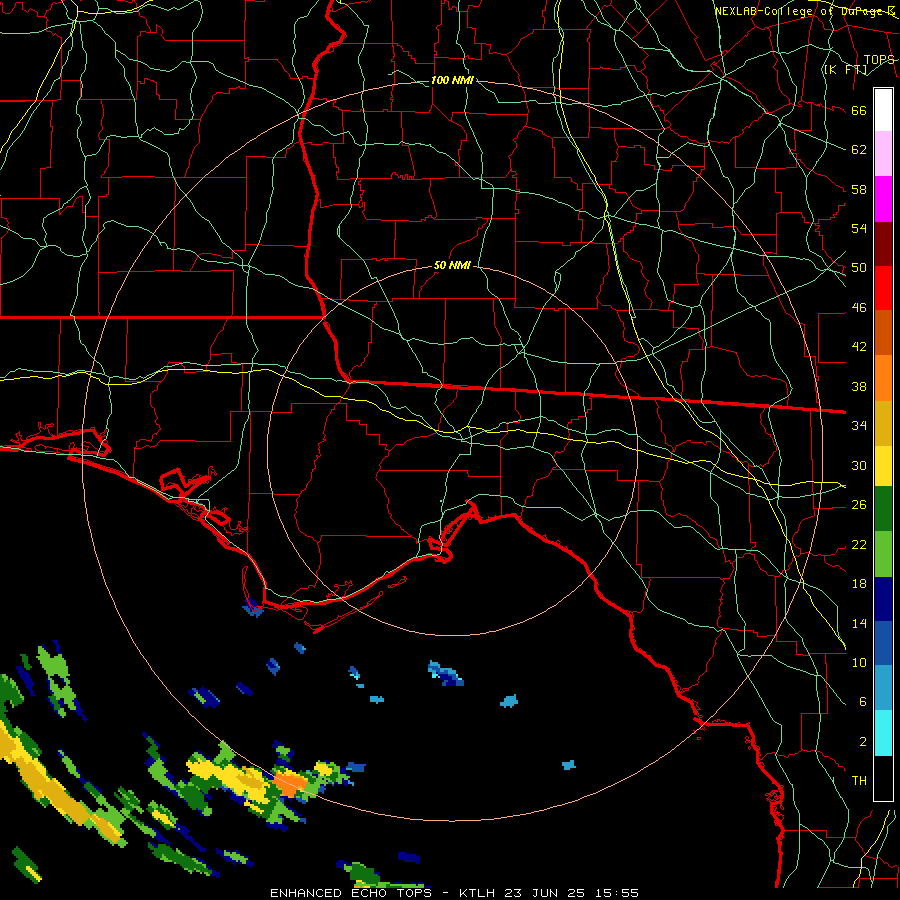Click the 38 legend value
The height and width of the screenshot is (900, 900).
click(859, 386)
